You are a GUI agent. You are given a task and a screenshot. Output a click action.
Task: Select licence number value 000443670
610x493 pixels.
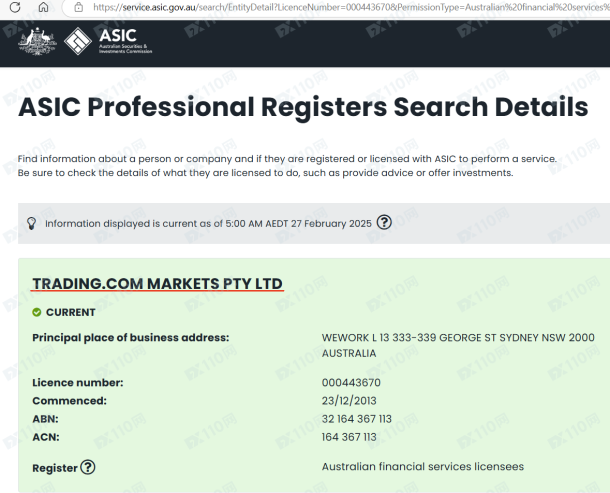[x=351, y=382]
